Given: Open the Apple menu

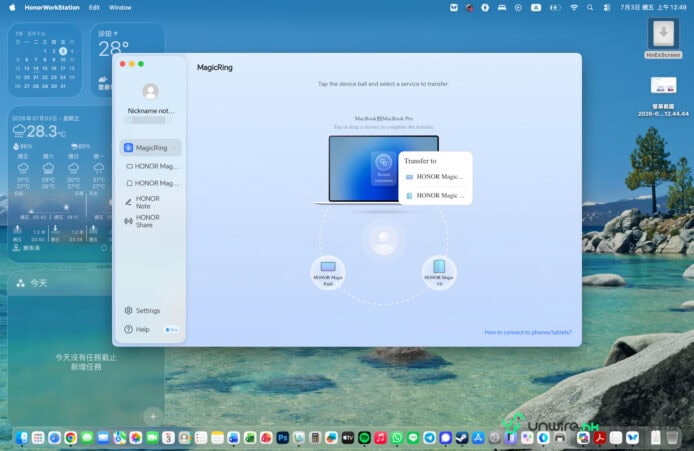Looking at the screenshot, I should click(12, 8).
